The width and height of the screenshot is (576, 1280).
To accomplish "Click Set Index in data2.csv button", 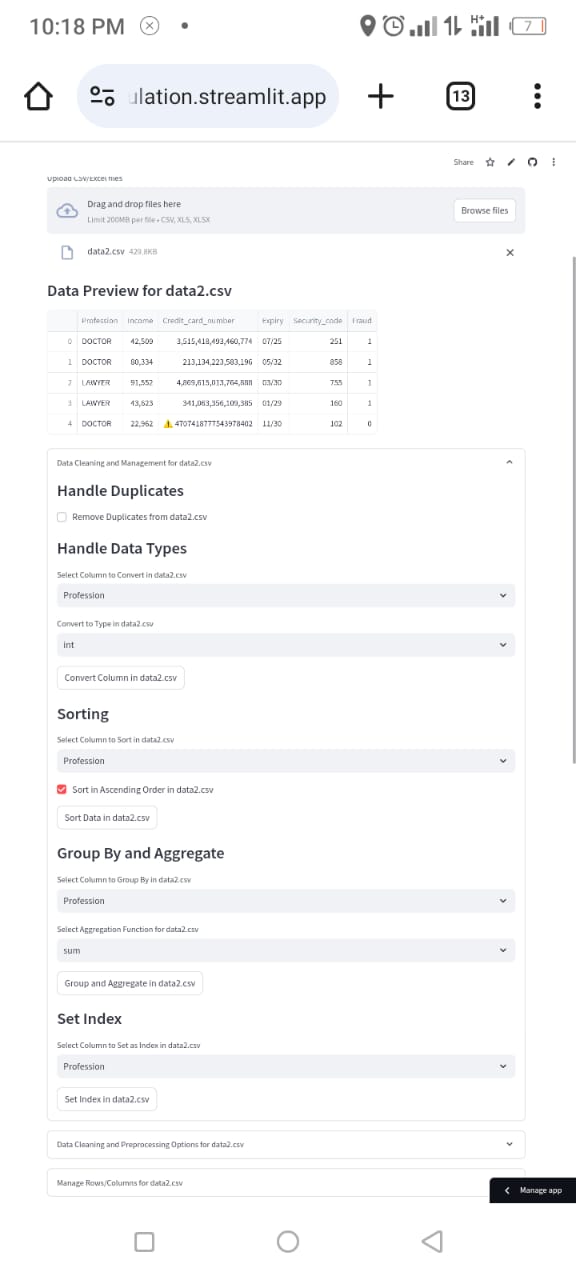I will 107,1100.
